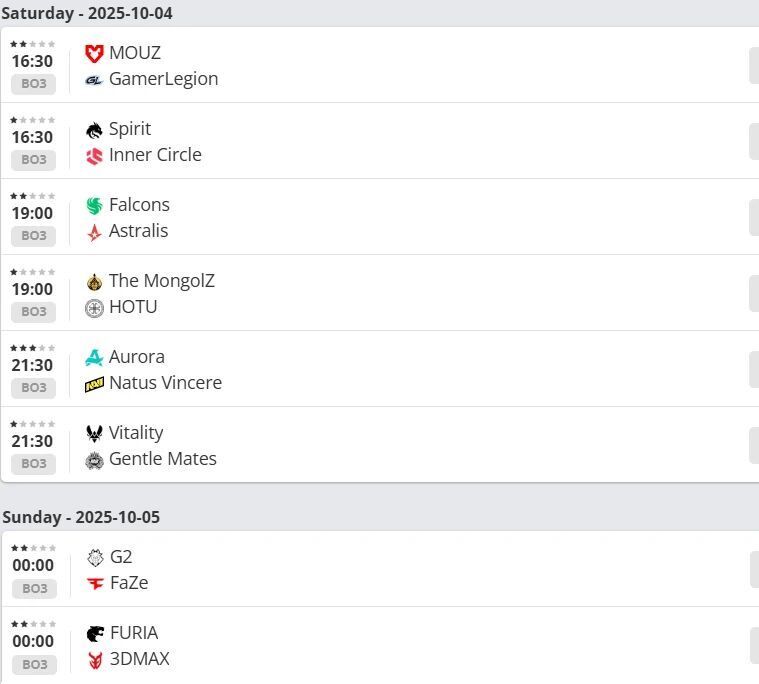
Task: Open the 3DMAX team link
Action: pyautogui.click(x=139, y=659)
